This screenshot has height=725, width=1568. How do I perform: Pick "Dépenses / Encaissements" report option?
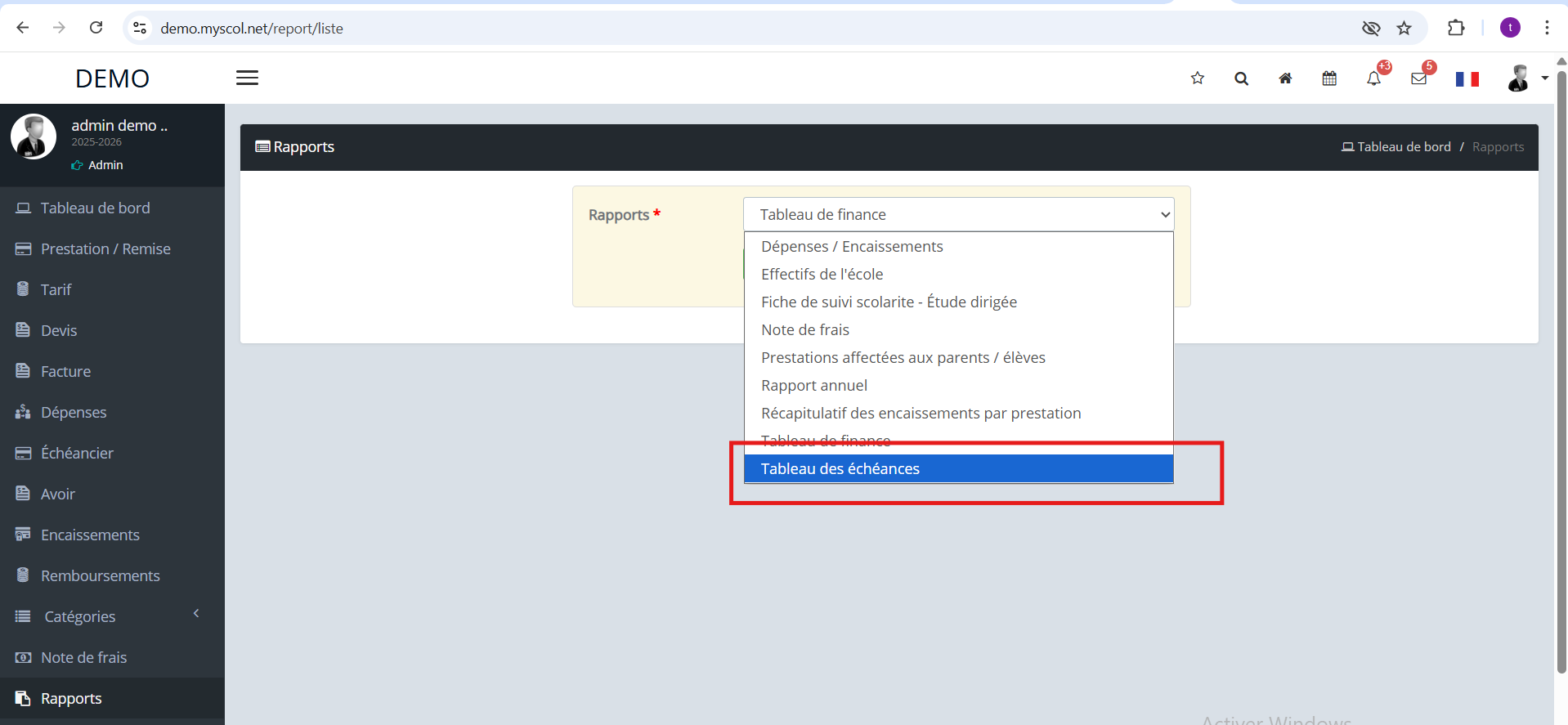pos(852,246)
